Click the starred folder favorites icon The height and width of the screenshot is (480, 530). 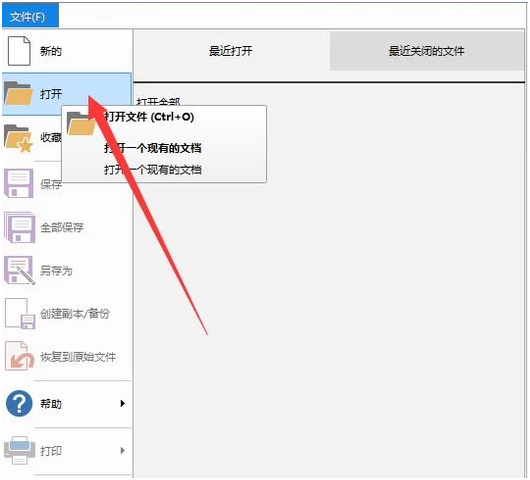18,138
